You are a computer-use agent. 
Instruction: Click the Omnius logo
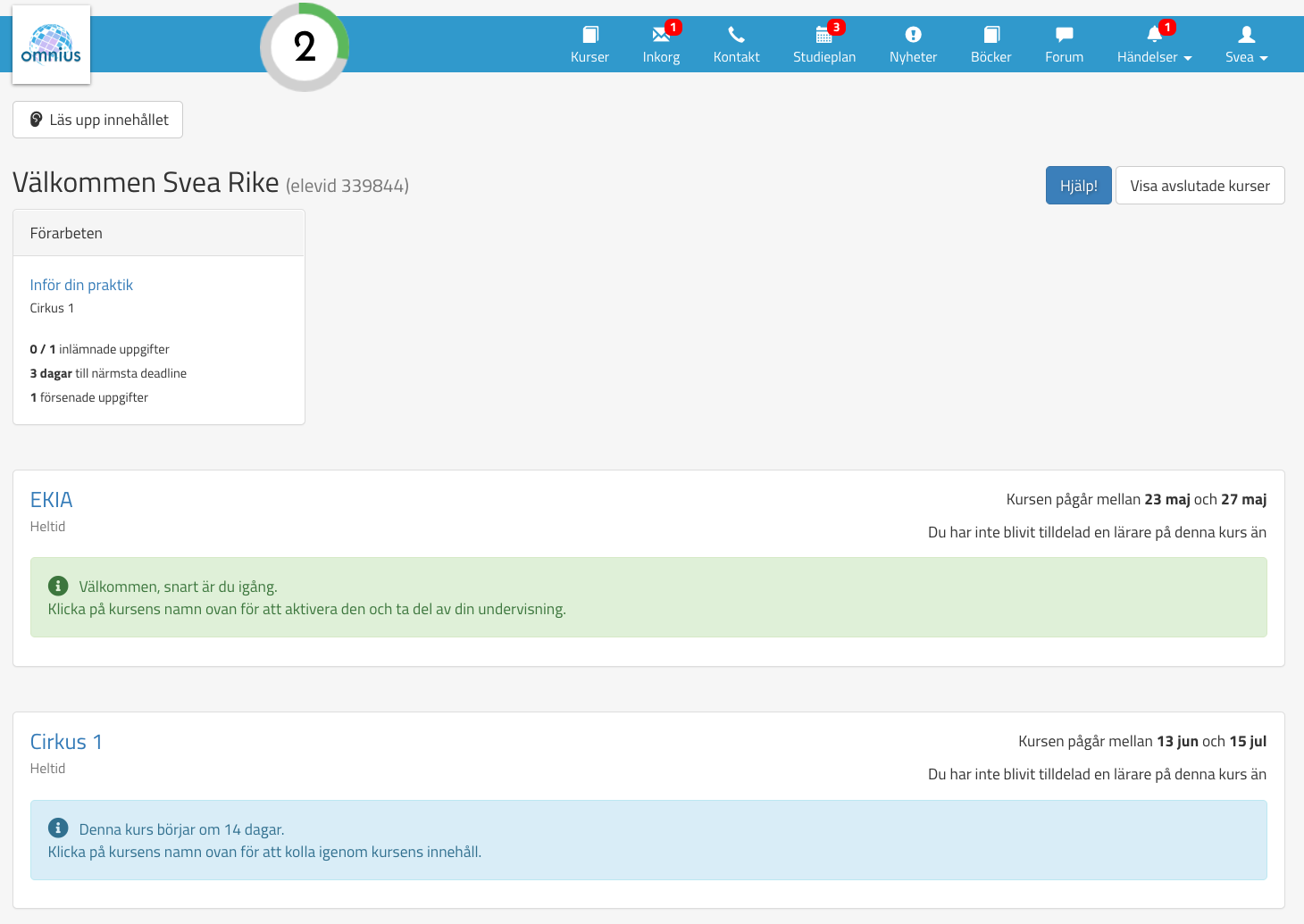click(51, 45)
